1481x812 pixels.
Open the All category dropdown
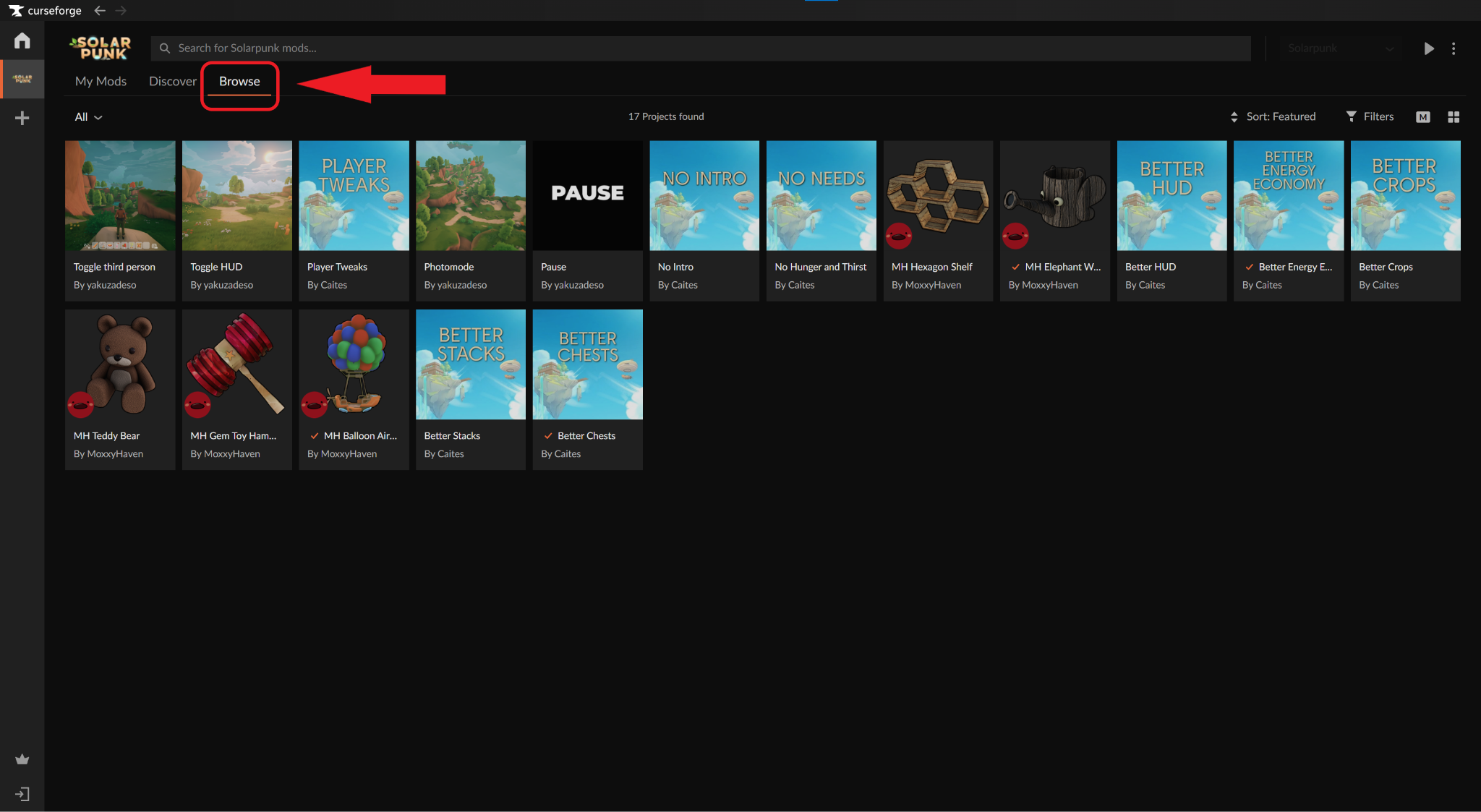[89, 117]
